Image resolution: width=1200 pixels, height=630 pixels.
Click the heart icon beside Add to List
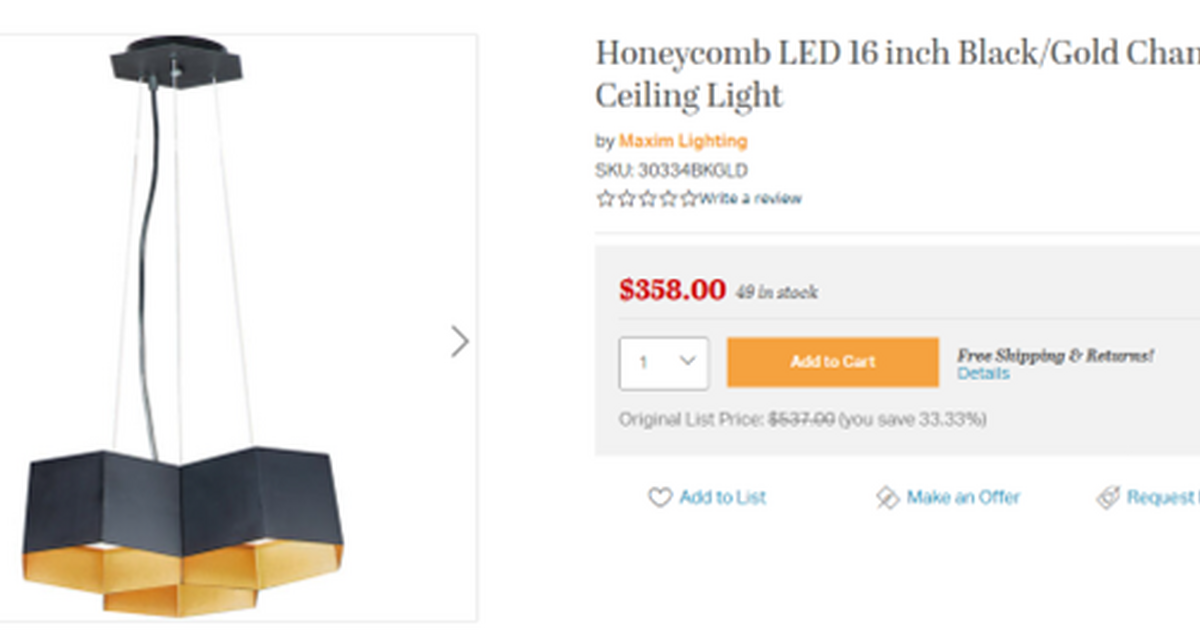pyautogui.click(x=660, y=498)
